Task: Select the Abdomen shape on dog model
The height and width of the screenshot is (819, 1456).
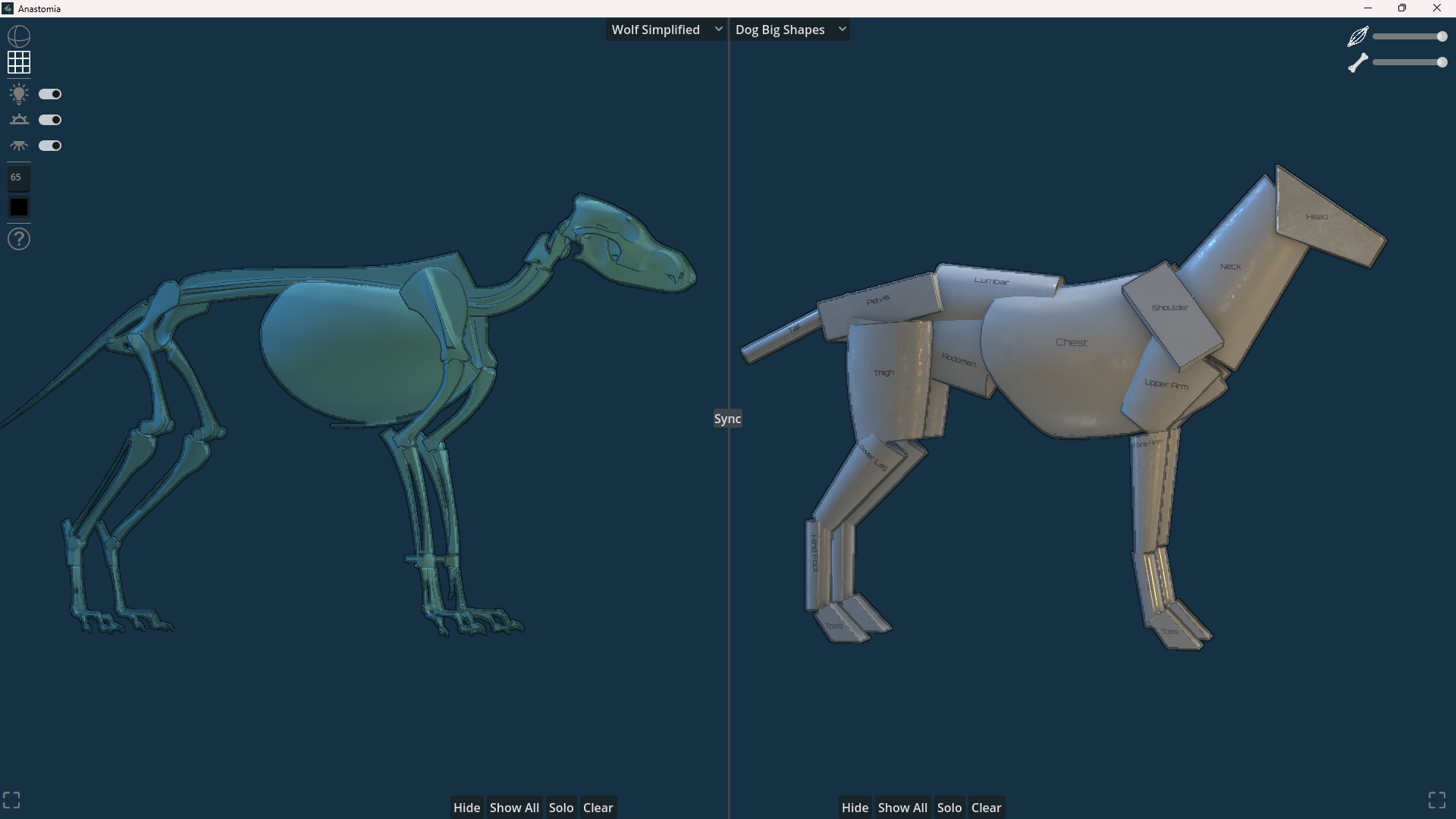Action: tap(959, 360)
